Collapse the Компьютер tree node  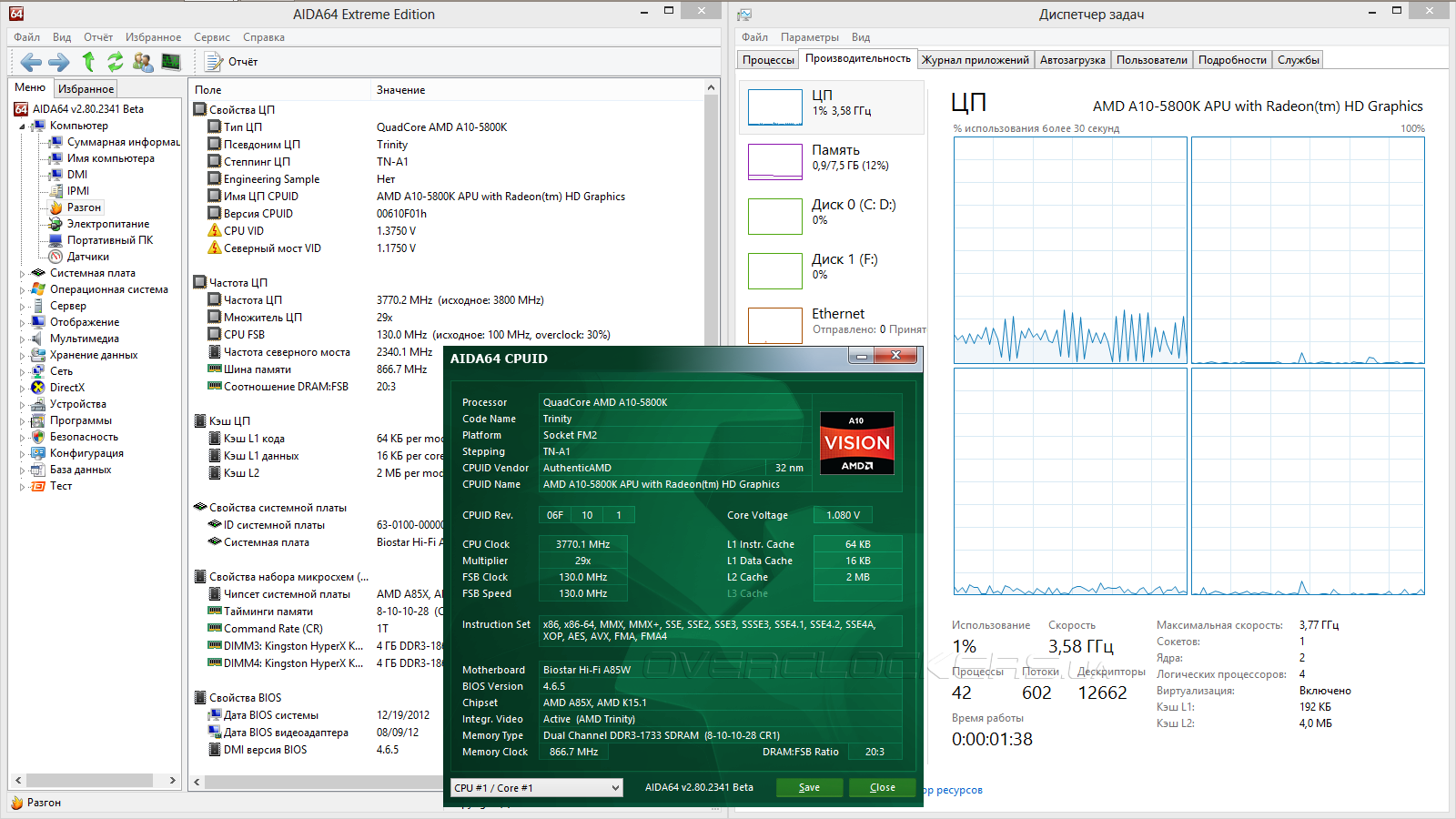click(x=22, y=126)
